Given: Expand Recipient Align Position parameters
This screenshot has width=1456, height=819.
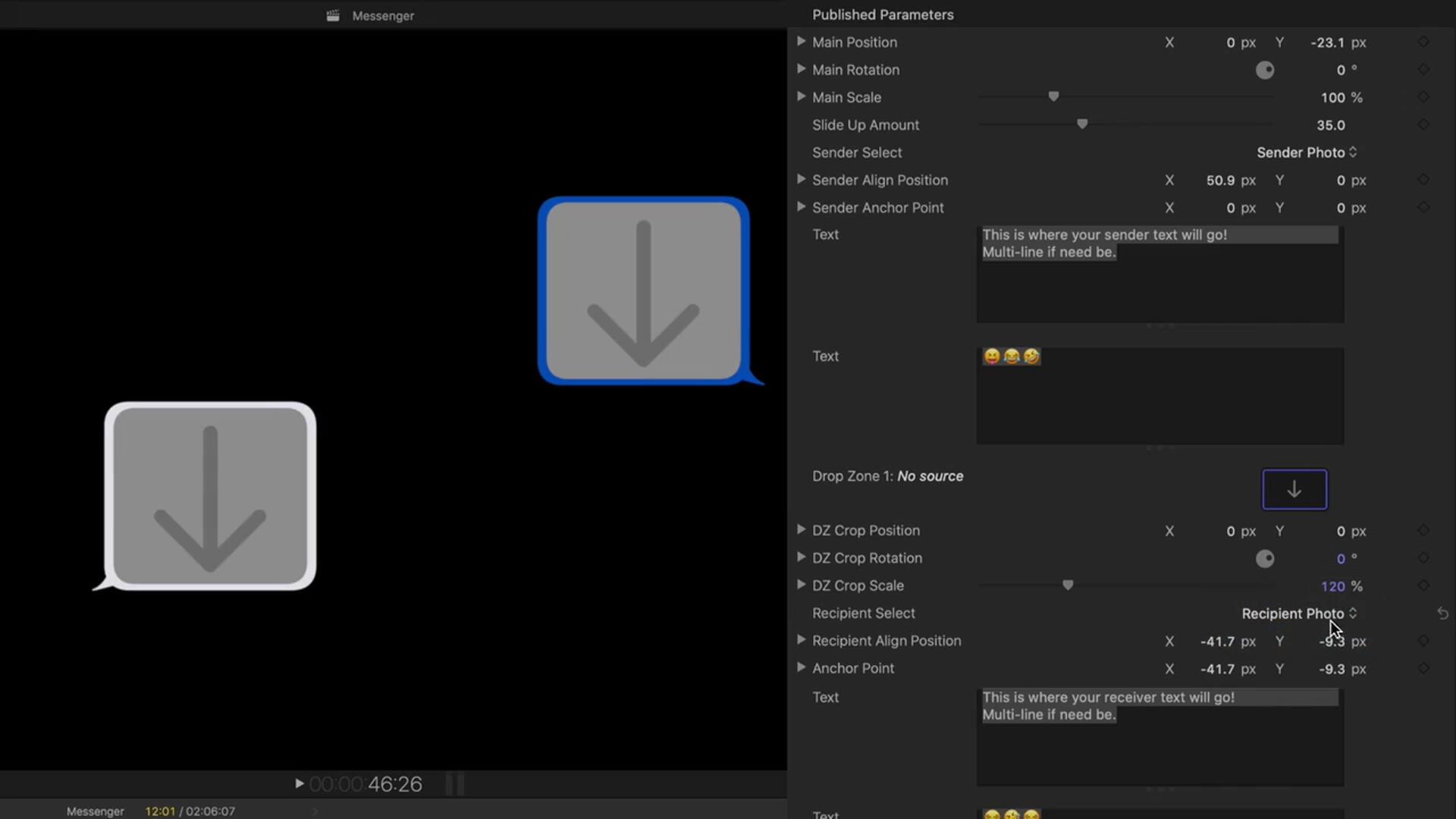Looking at the screenshot, I should click(x=800, y=640).
